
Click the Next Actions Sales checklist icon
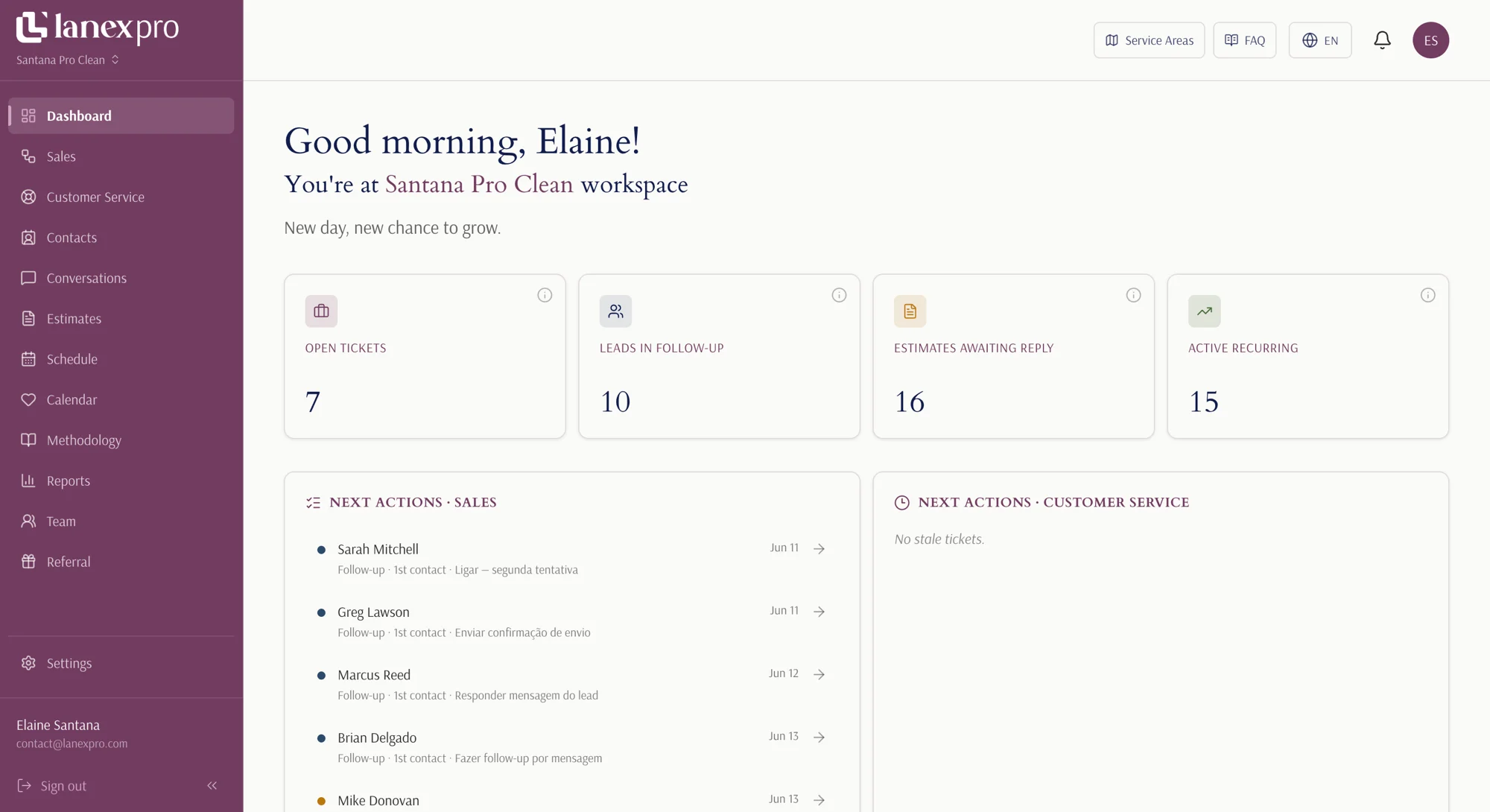(313, 503)
